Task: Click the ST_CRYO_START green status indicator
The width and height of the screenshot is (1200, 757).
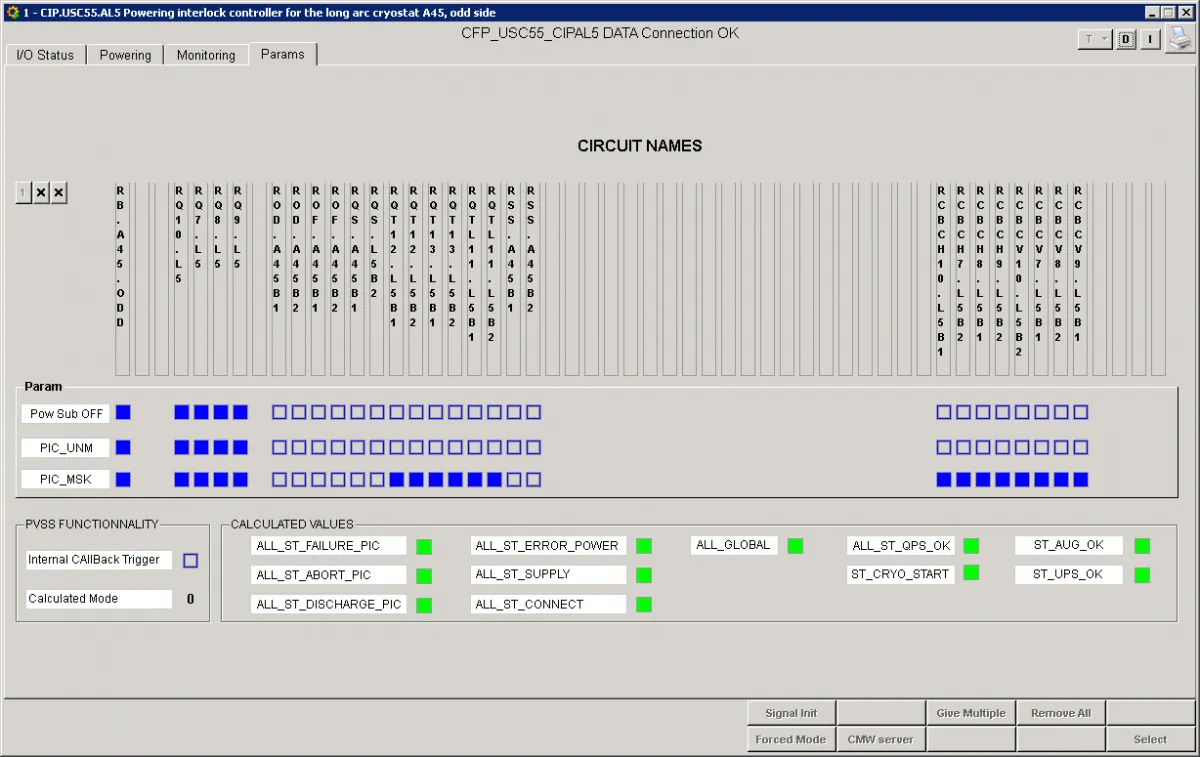Action: tap(971, 573)
